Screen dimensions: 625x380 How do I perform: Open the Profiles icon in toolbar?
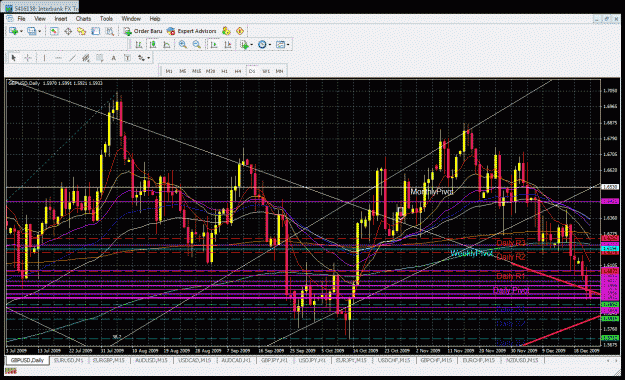[31, 31]
